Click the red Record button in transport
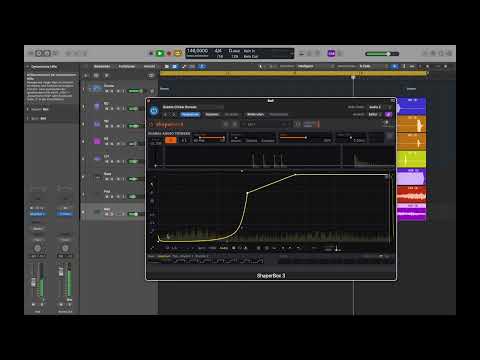This screenshot has height=360, width=480. (x=169, y=53)
